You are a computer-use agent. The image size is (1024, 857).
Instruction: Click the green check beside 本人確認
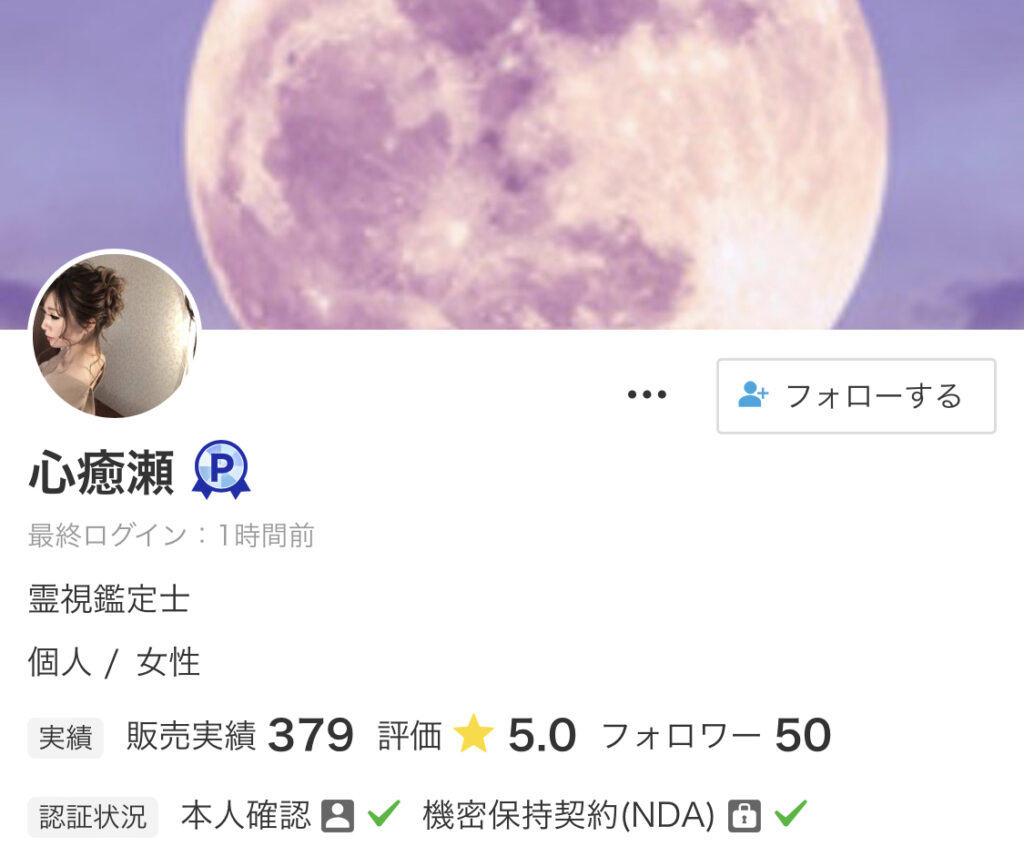coord(383,813)
